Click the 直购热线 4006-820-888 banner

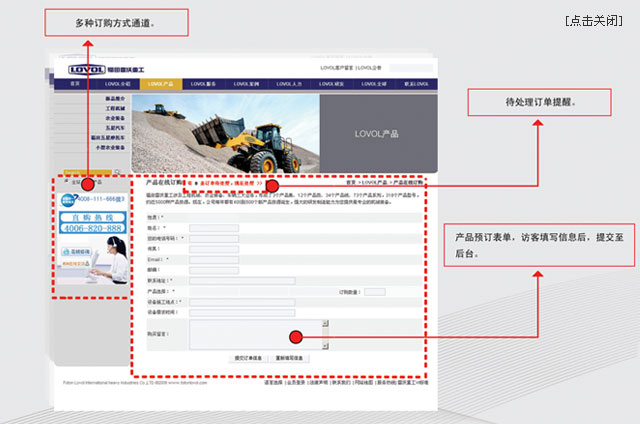tap(93, 223)
